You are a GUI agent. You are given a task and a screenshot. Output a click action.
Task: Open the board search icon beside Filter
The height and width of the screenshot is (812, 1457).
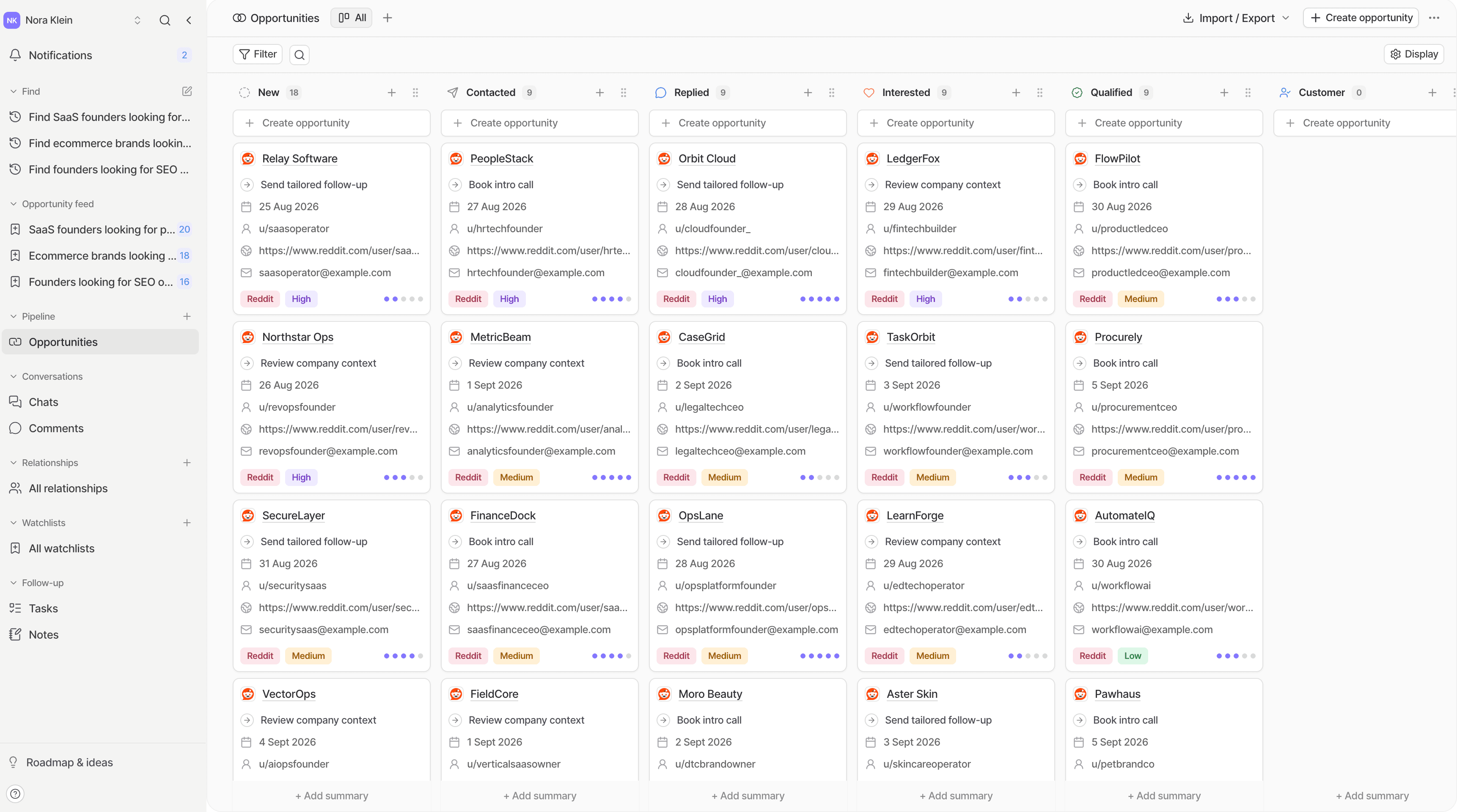point(299,54)
